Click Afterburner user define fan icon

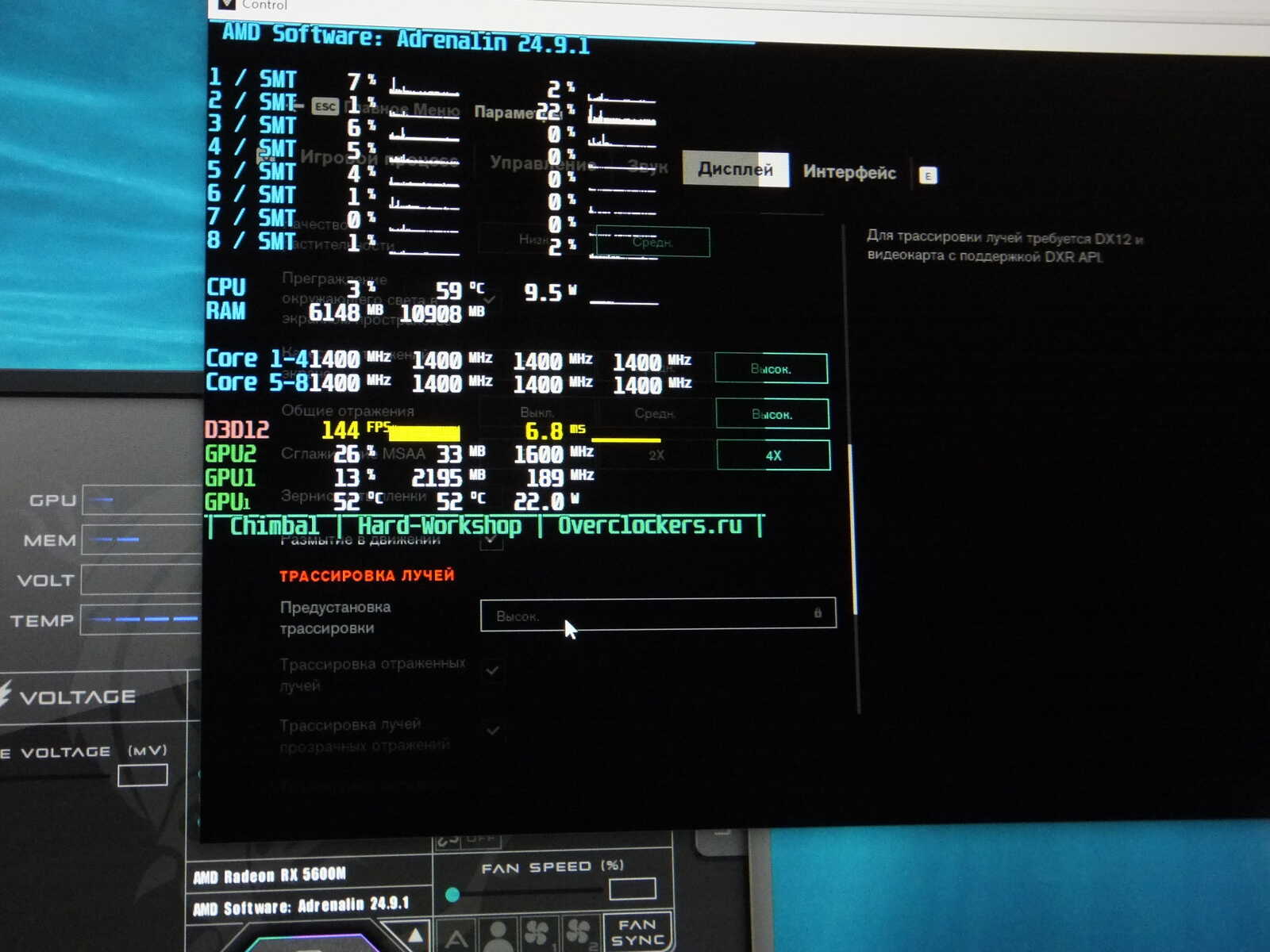click(x=498, y=936)
